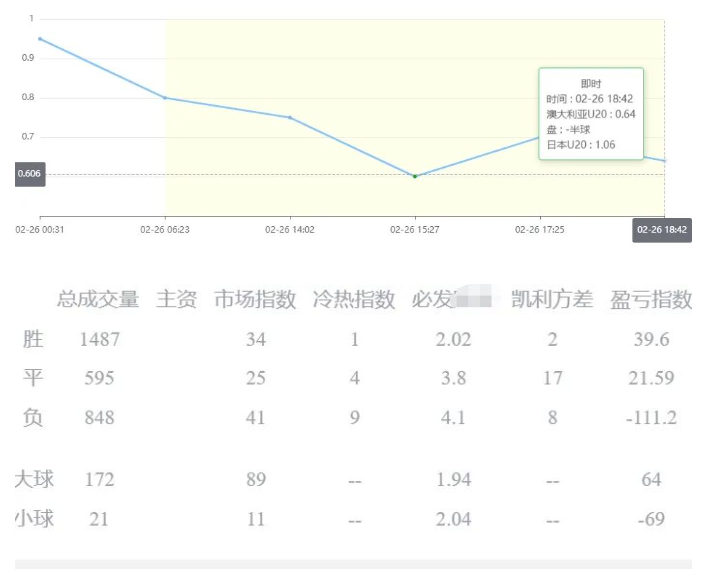Click the 1487 total volume value
This screenshot has height=569, width=708.
click(99, 339)
